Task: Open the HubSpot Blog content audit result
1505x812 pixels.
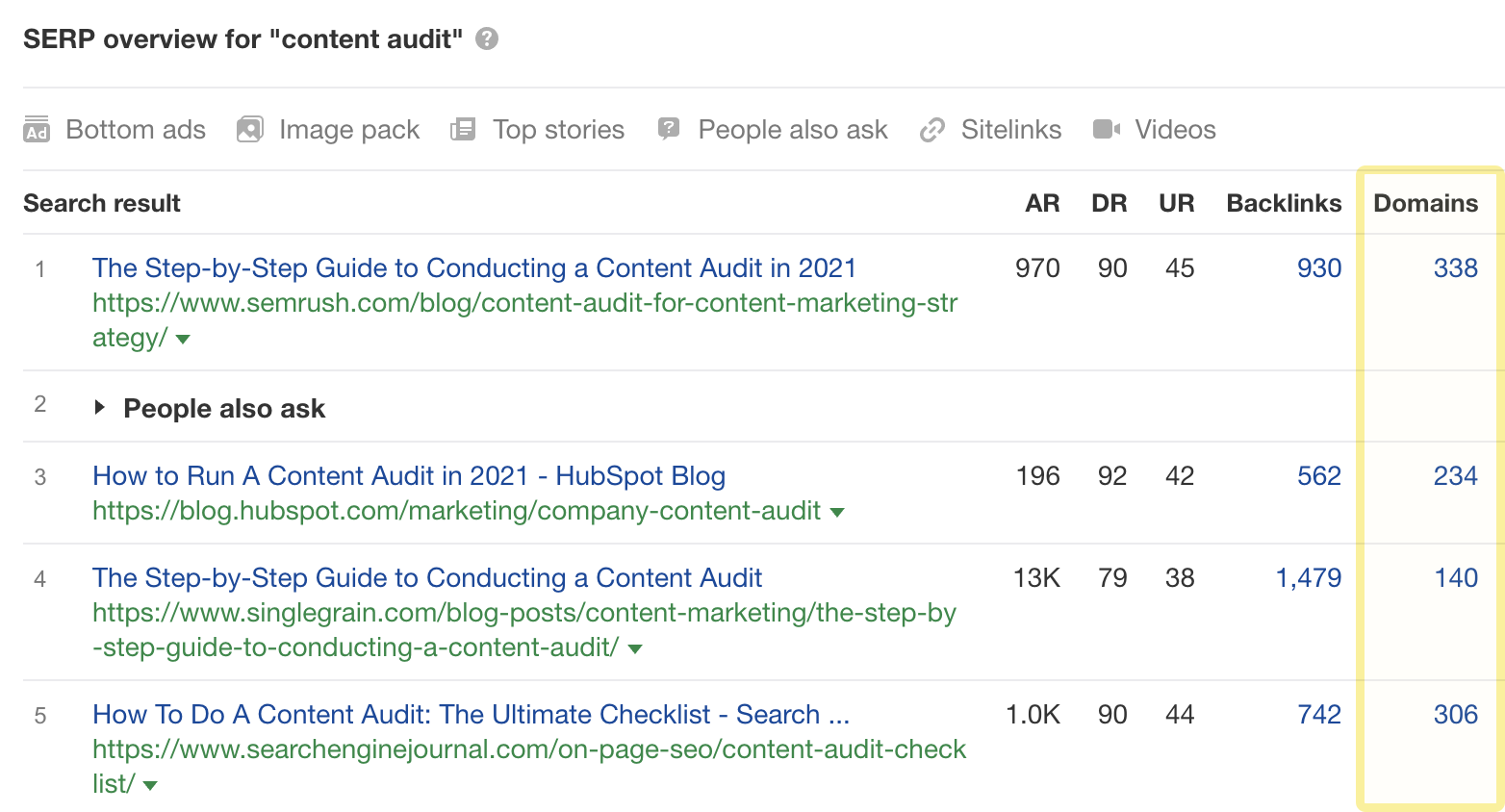Action: [409, 475]
